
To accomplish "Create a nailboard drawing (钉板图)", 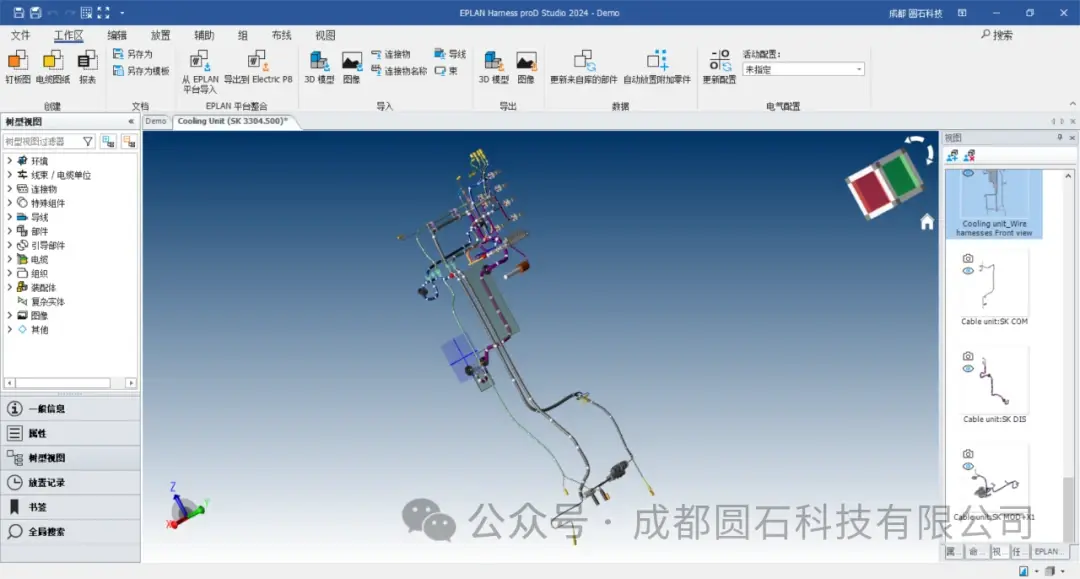I will [x=18, y=67].
